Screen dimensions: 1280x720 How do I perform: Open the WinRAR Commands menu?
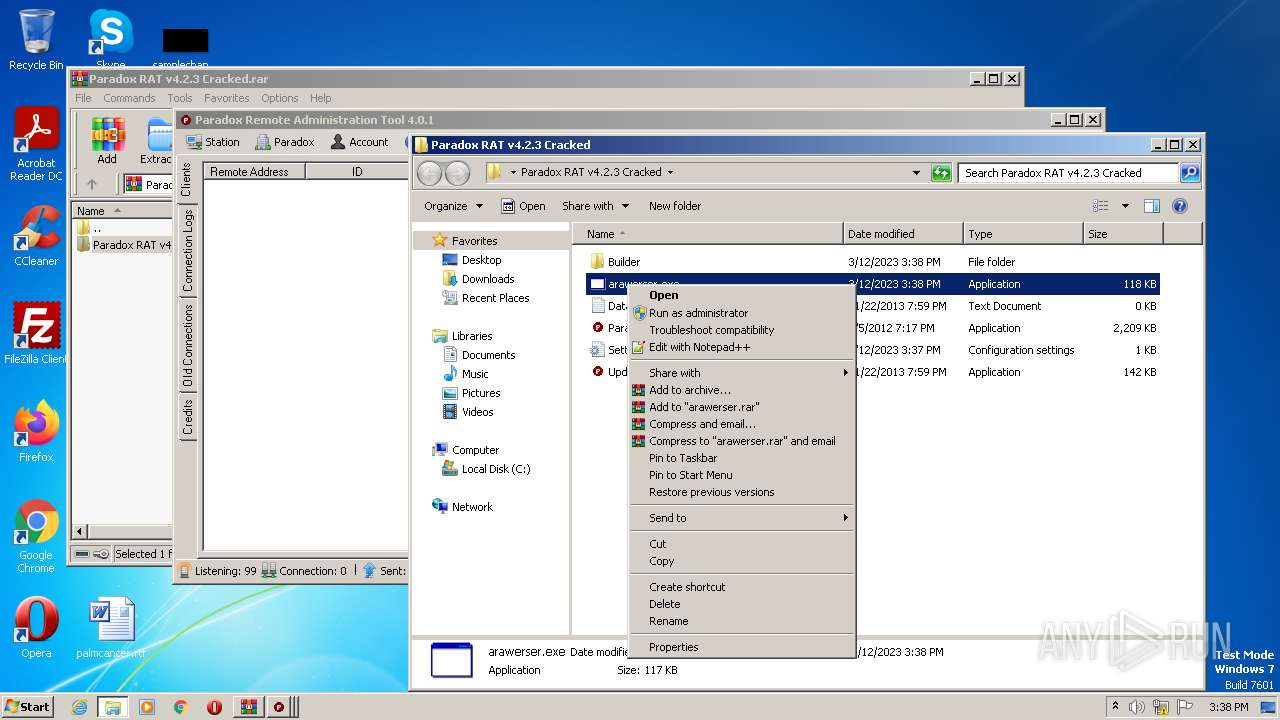pyautogui.click(x=129, y=98)
